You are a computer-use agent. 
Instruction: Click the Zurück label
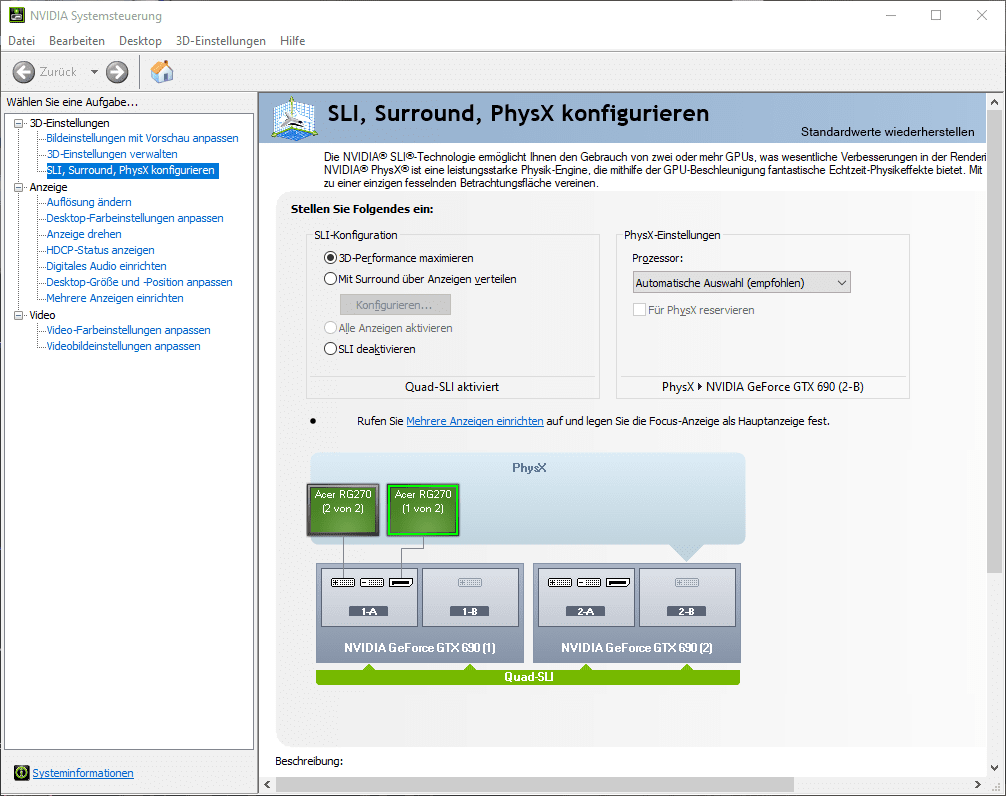[x=58, y=72]
